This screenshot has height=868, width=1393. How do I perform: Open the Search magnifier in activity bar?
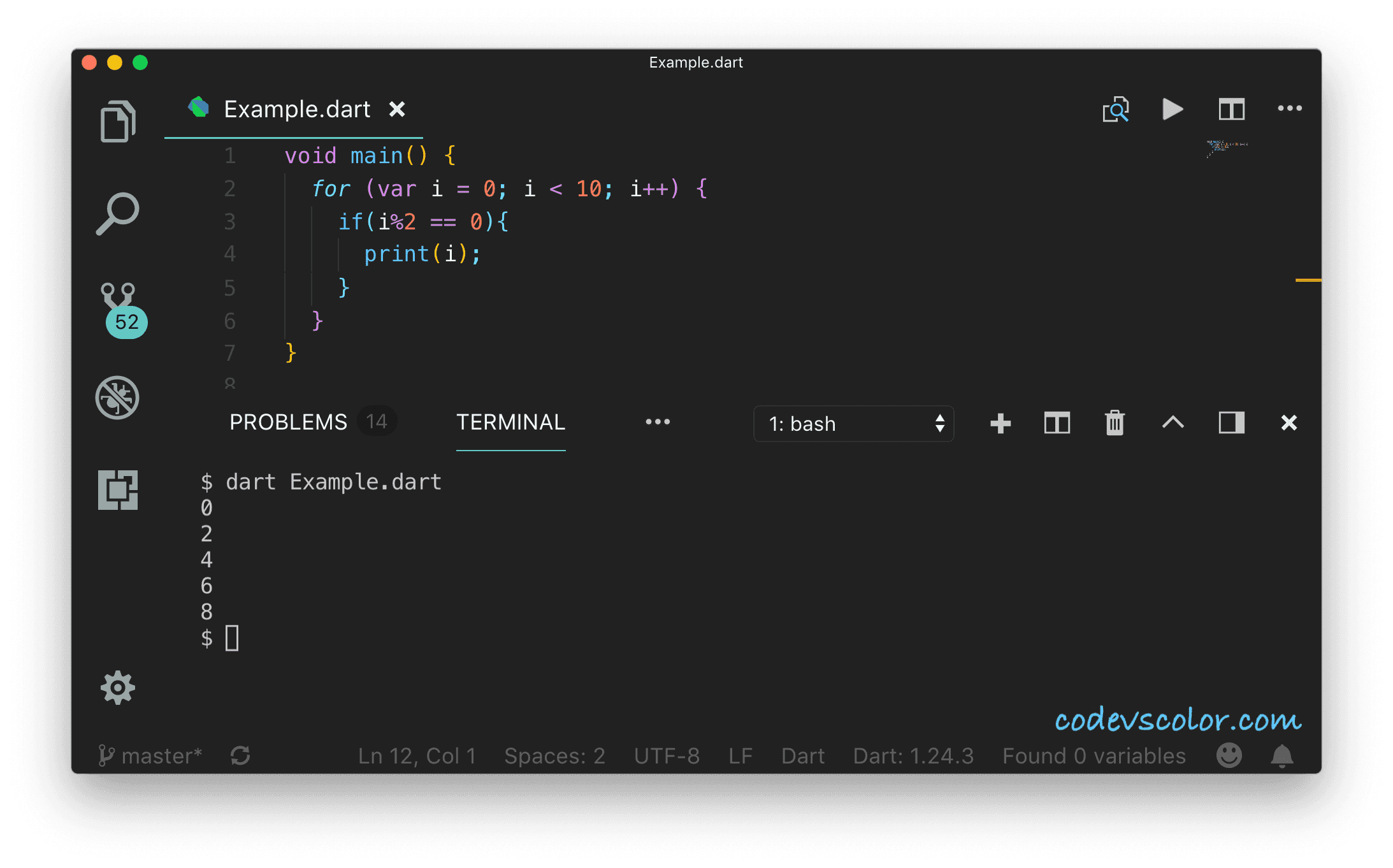(118, 214)
